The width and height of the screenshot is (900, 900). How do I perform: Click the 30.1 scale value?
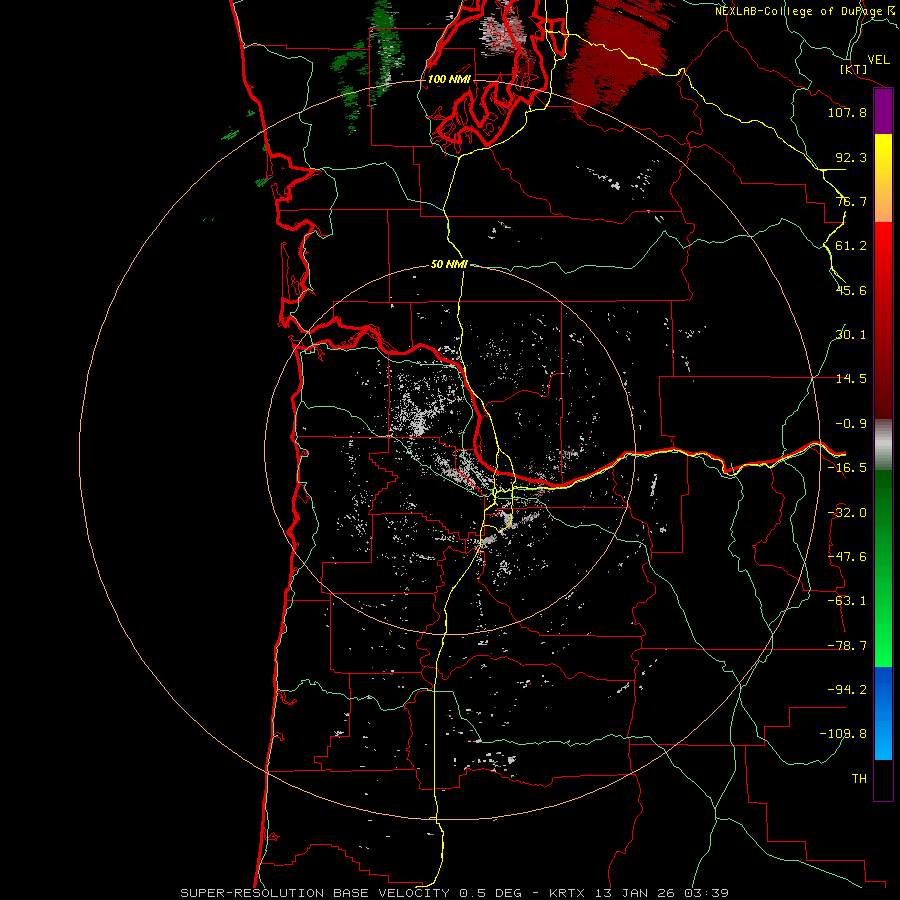click(x=851, y=335)
